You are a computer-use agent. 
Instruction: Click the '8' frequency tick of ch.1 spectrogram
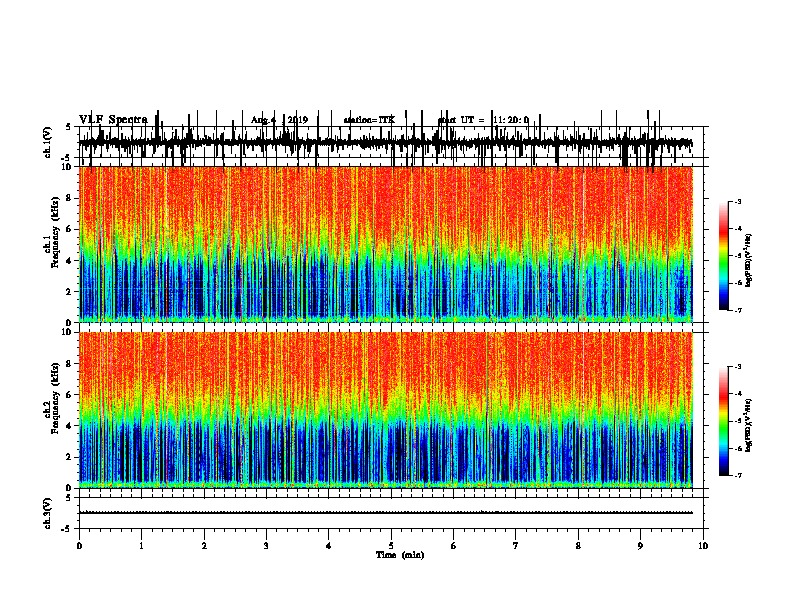(69, 198)
